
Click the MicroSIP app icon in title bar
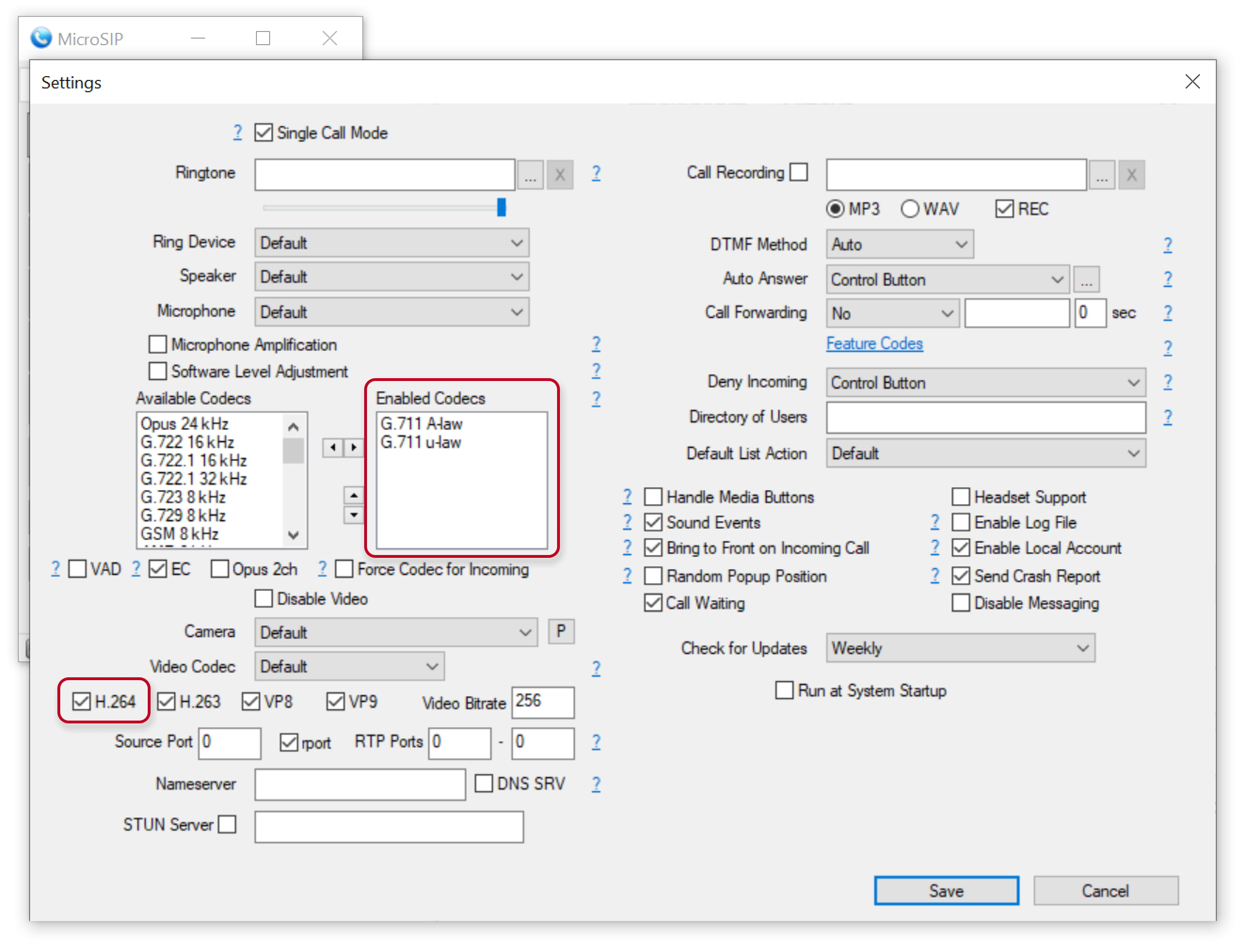41,38
